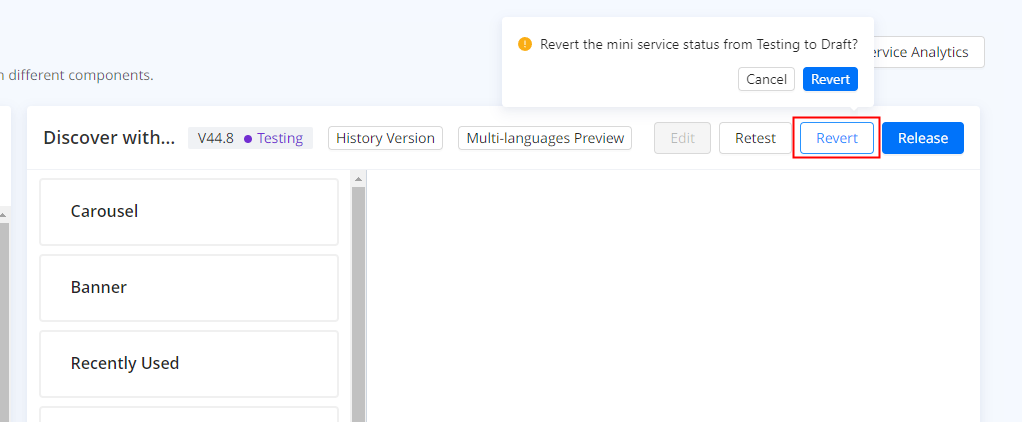
Task: Cancel the revert confirmation
Action: click(x=766, y=79)
